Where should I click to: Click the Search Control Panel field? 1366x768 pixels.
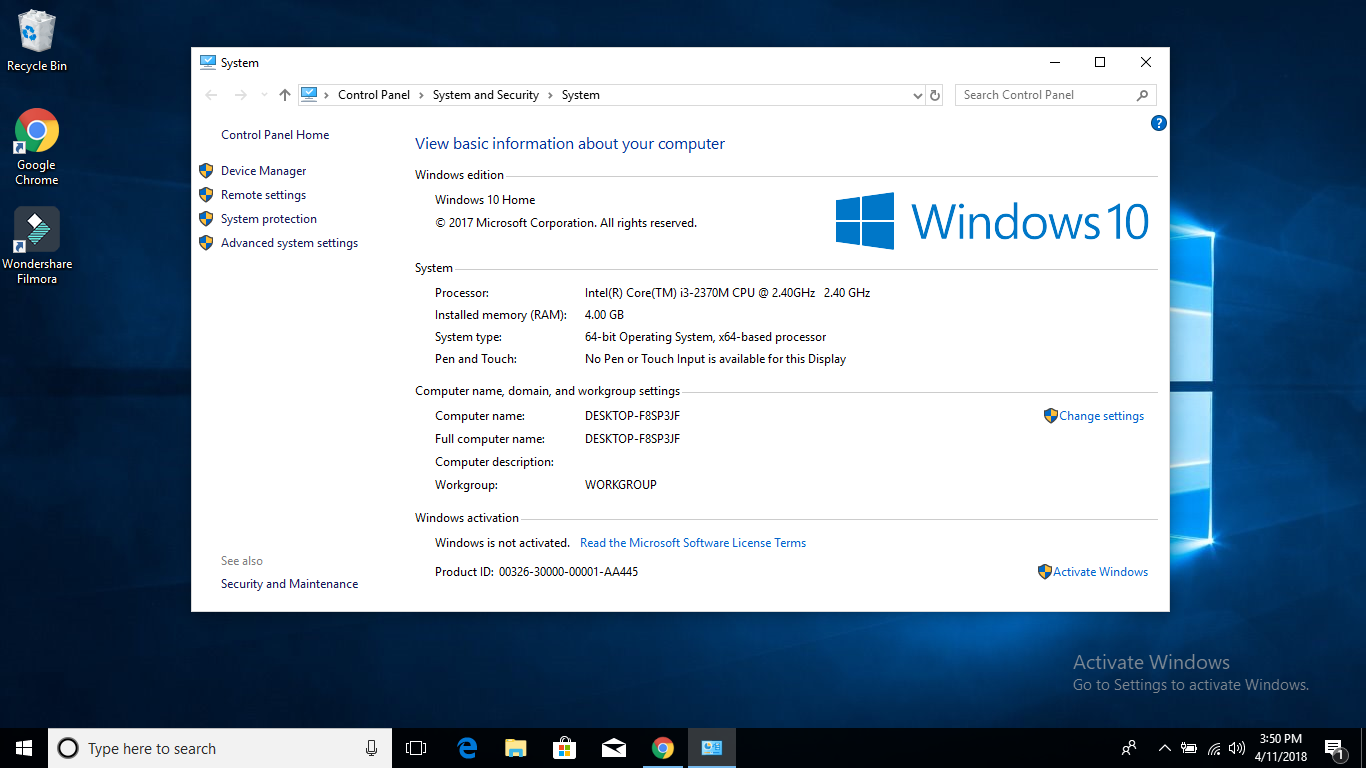click(x=1045, y=95)
